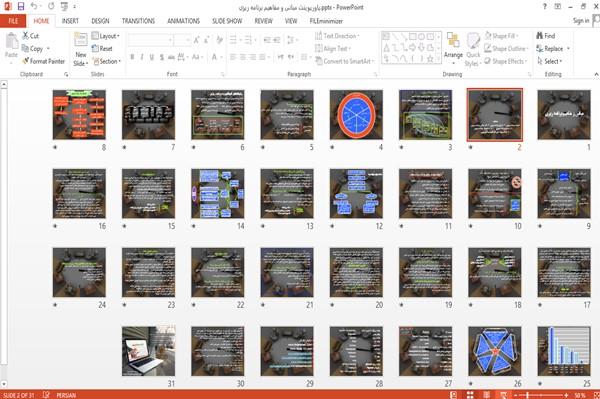This screenshot has width=600, height=399.
Task: Click the Replace button
Action: 553,49
